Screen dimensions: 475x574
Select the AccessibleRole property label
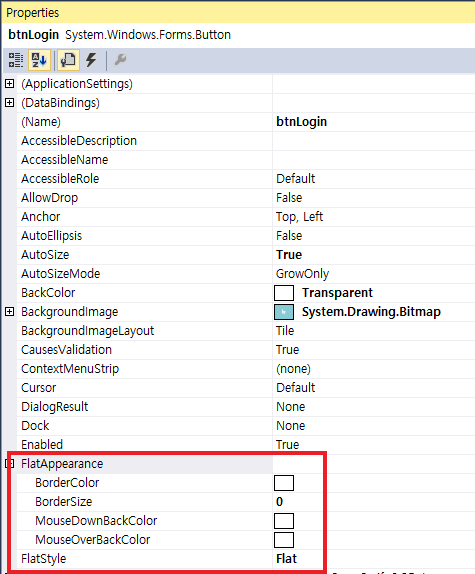60,179
